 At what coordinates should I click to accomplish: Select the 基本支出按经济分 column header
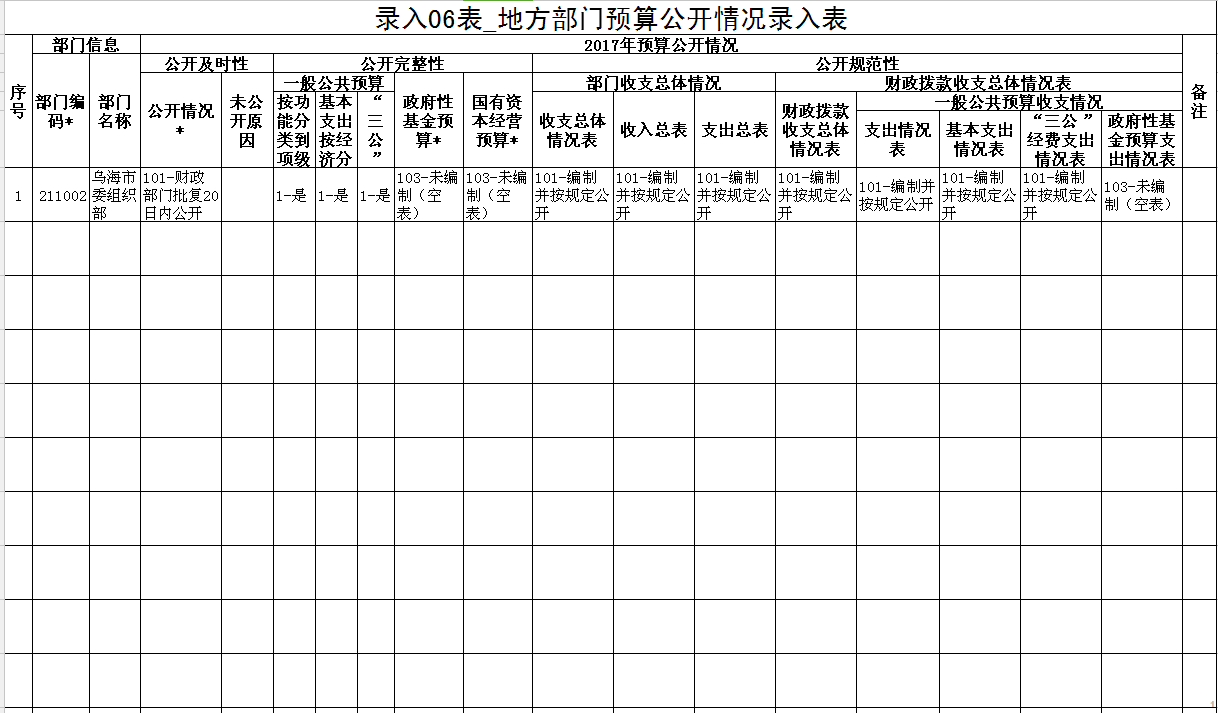pos(336,130)
